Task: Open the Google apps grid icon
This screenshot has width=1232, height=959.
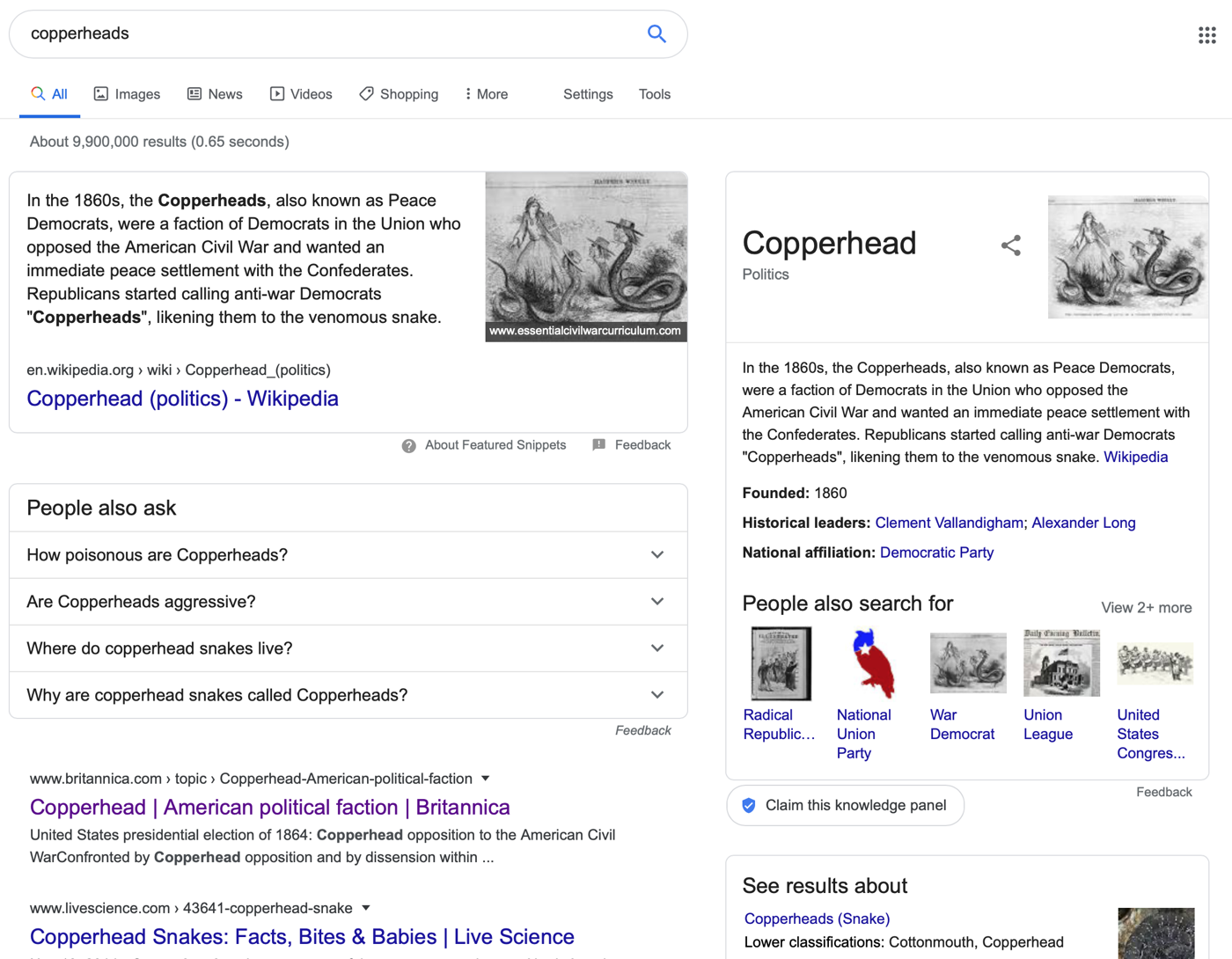Action: pos(1207,35)
